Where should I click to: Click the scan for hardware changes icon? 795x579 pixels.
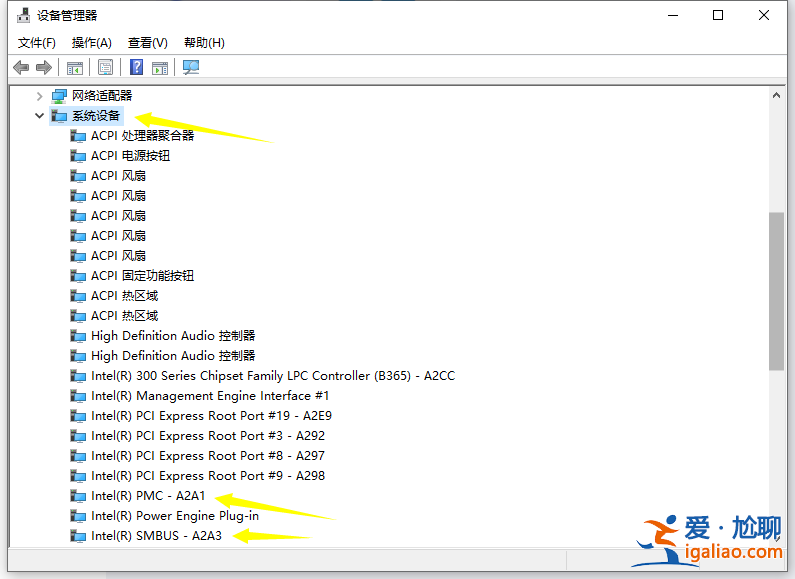[x=191, y=67]
